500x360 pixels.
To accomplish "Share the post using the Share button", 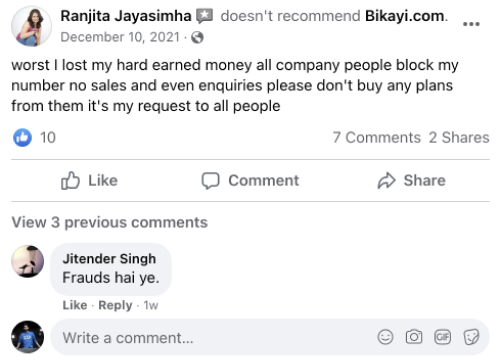I will click(x=411, y=181).
